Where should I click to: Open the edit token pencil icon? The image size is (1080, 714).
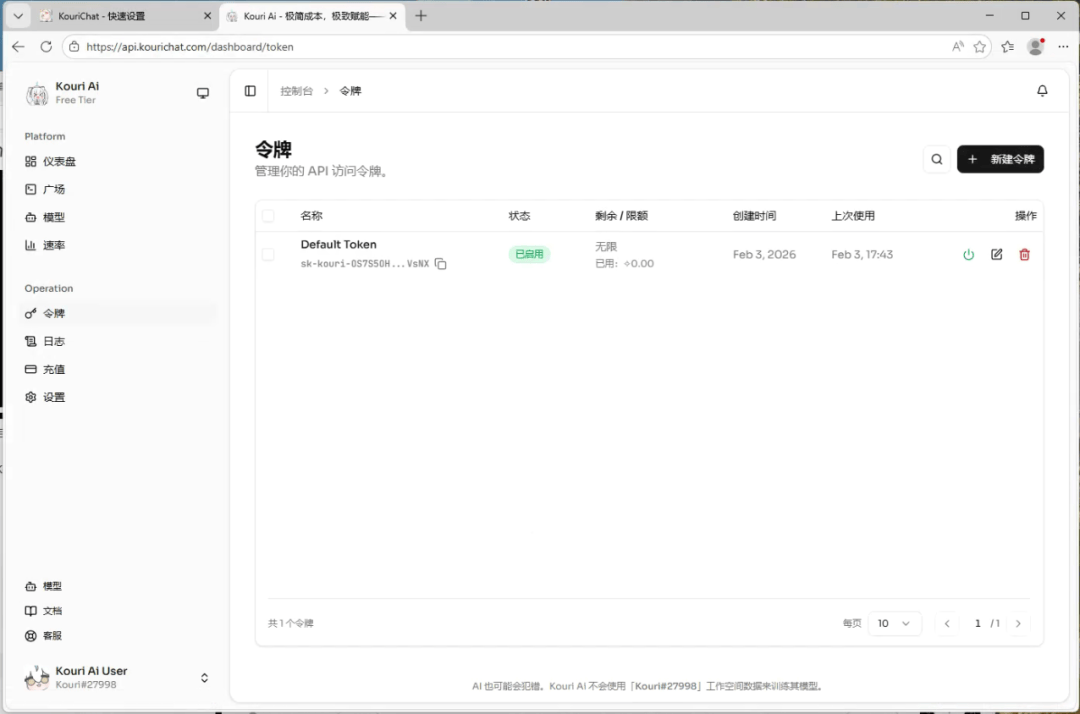point(996,255)
